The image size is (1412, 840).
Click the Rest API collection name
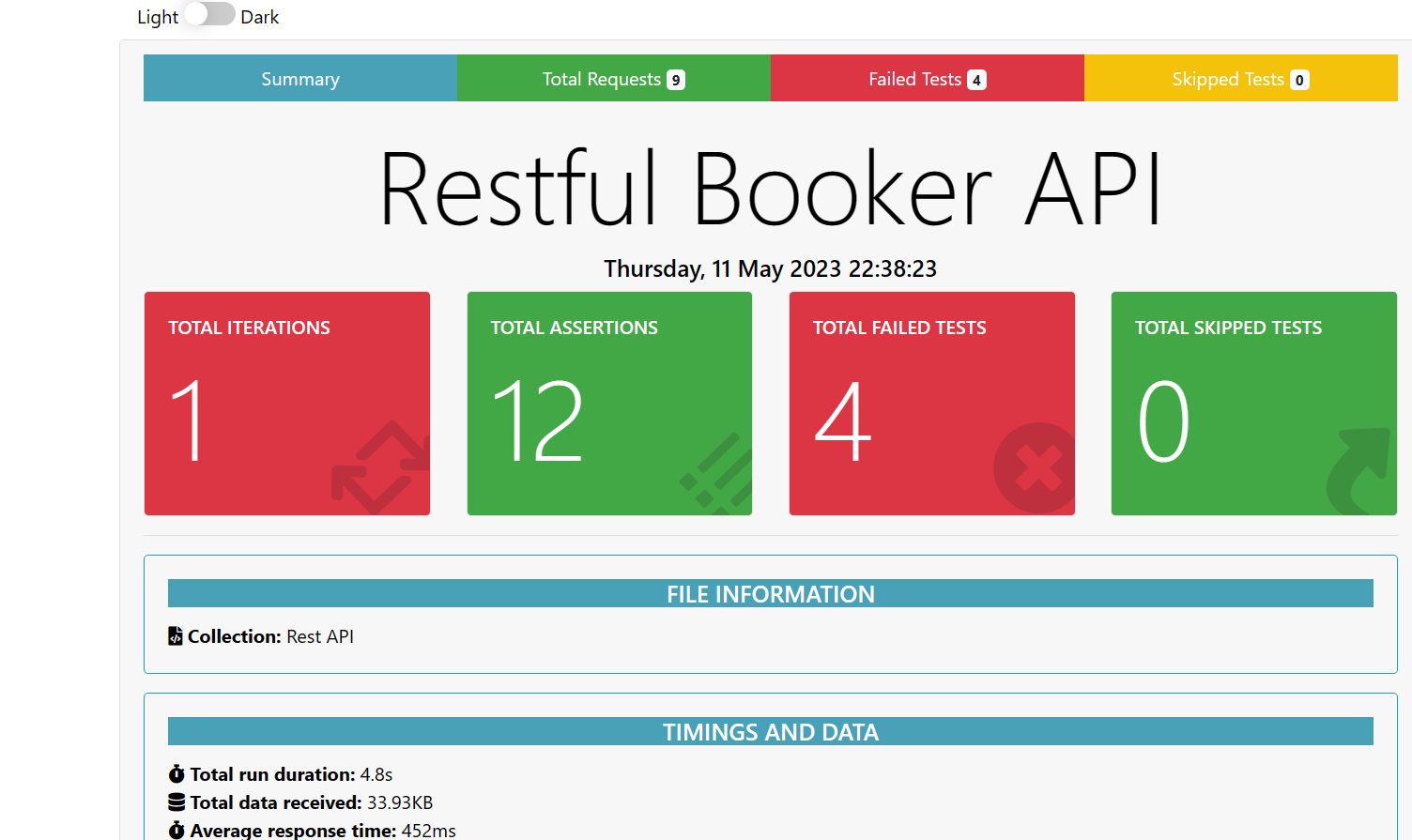point(319,635)
